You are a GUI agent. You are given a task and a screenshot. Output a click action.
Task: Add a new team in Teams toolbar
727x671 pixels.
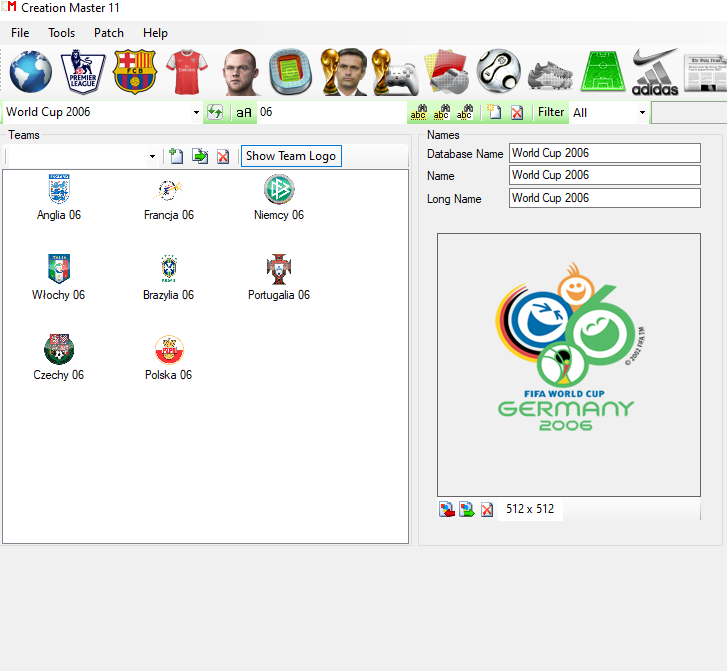pos(176,156)
